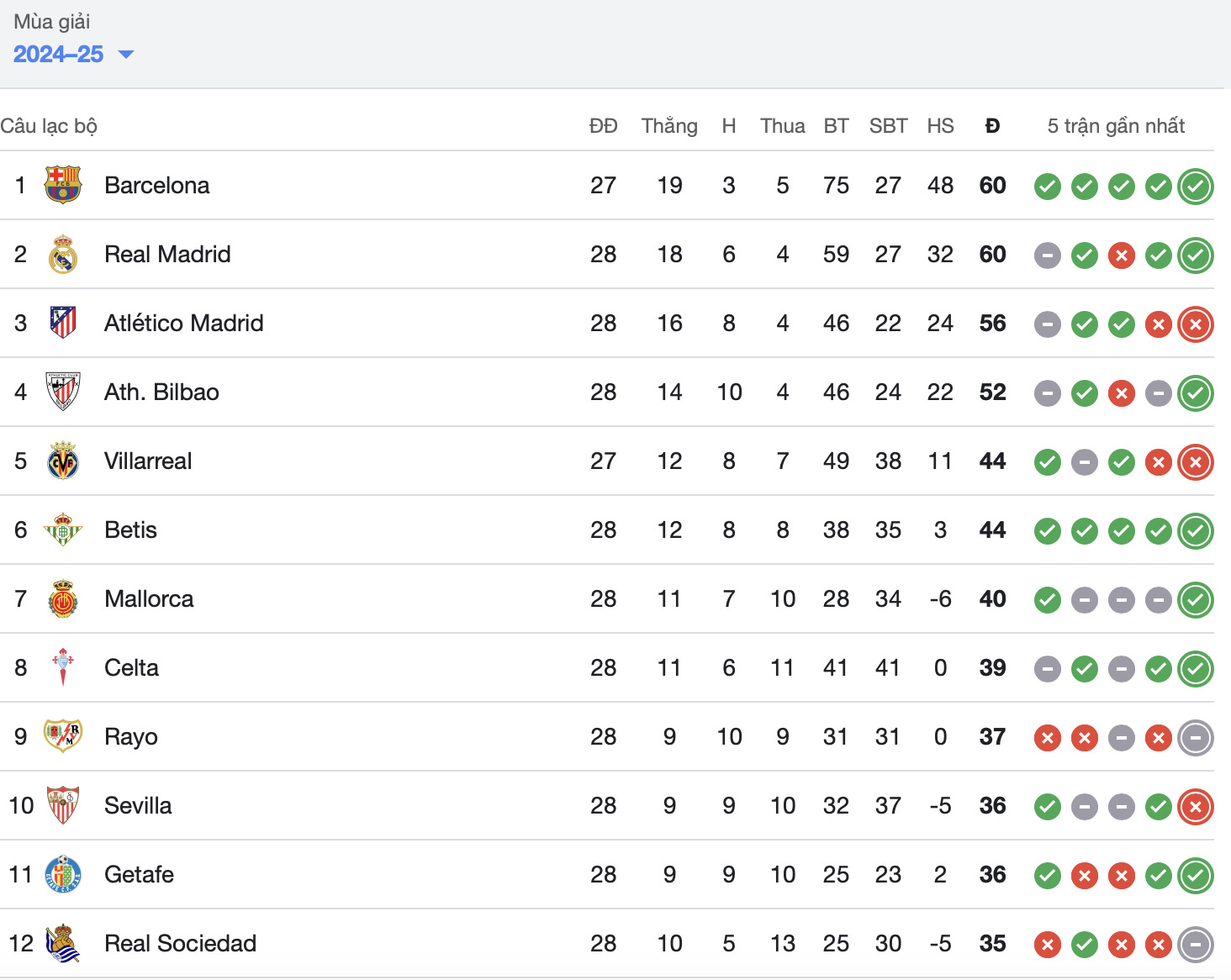Open the 2024–25 season dropdown
Image resolution: width=1231 pixels, height=980 pixels.
73,55
